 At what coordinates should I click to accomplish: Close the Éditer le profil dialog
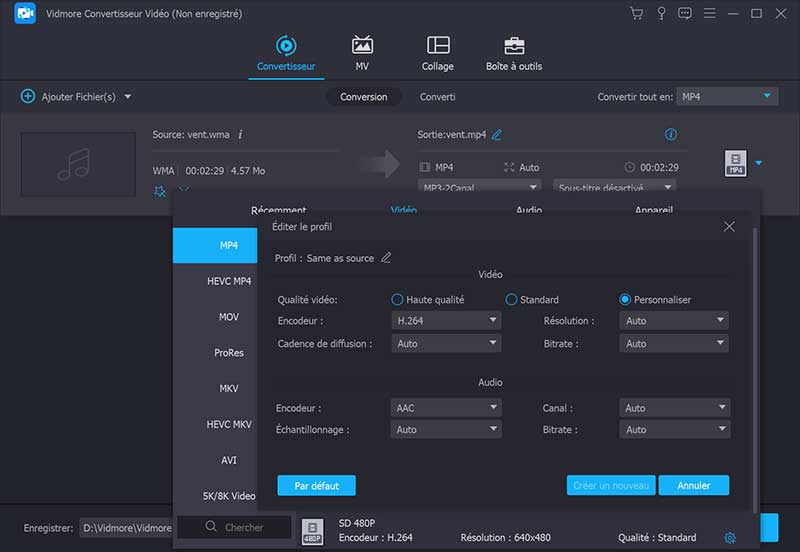[x=729, y=227]
